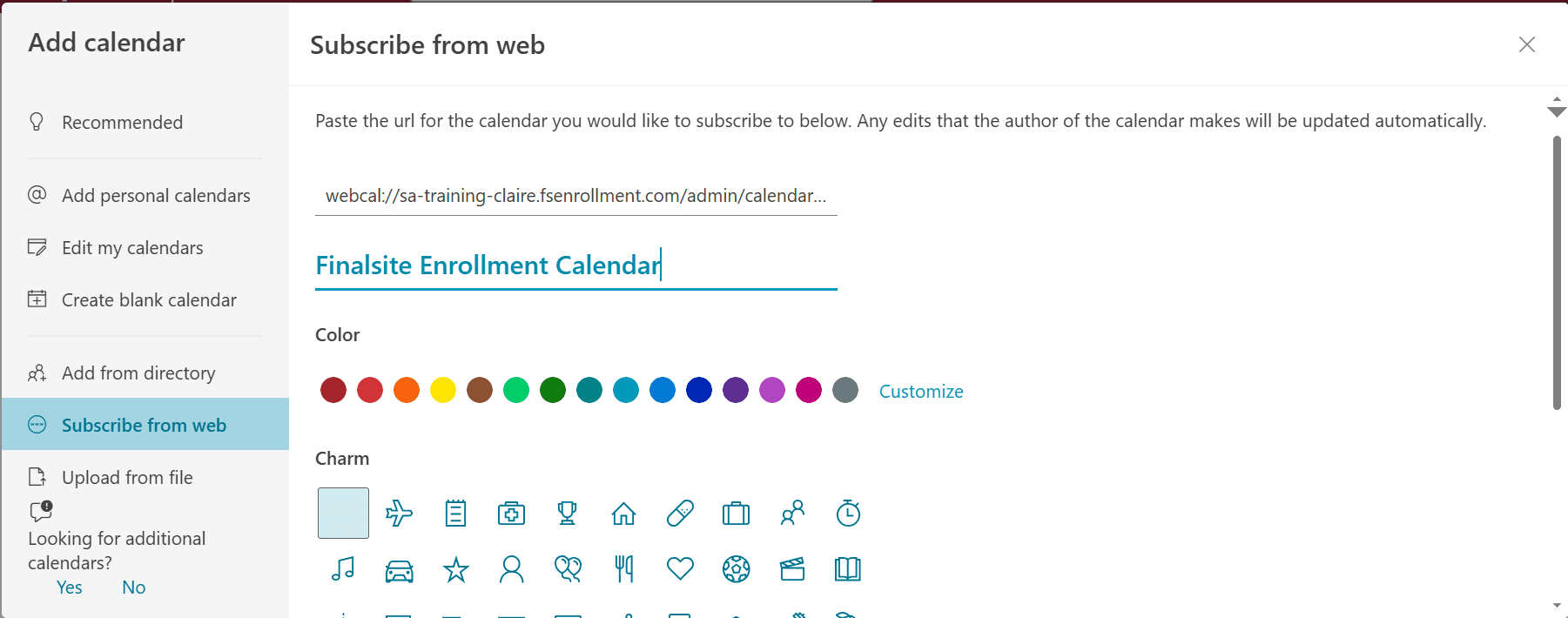Screen dimensions: 1568x618
Task: Open Upload from file option
Action: 127,478
